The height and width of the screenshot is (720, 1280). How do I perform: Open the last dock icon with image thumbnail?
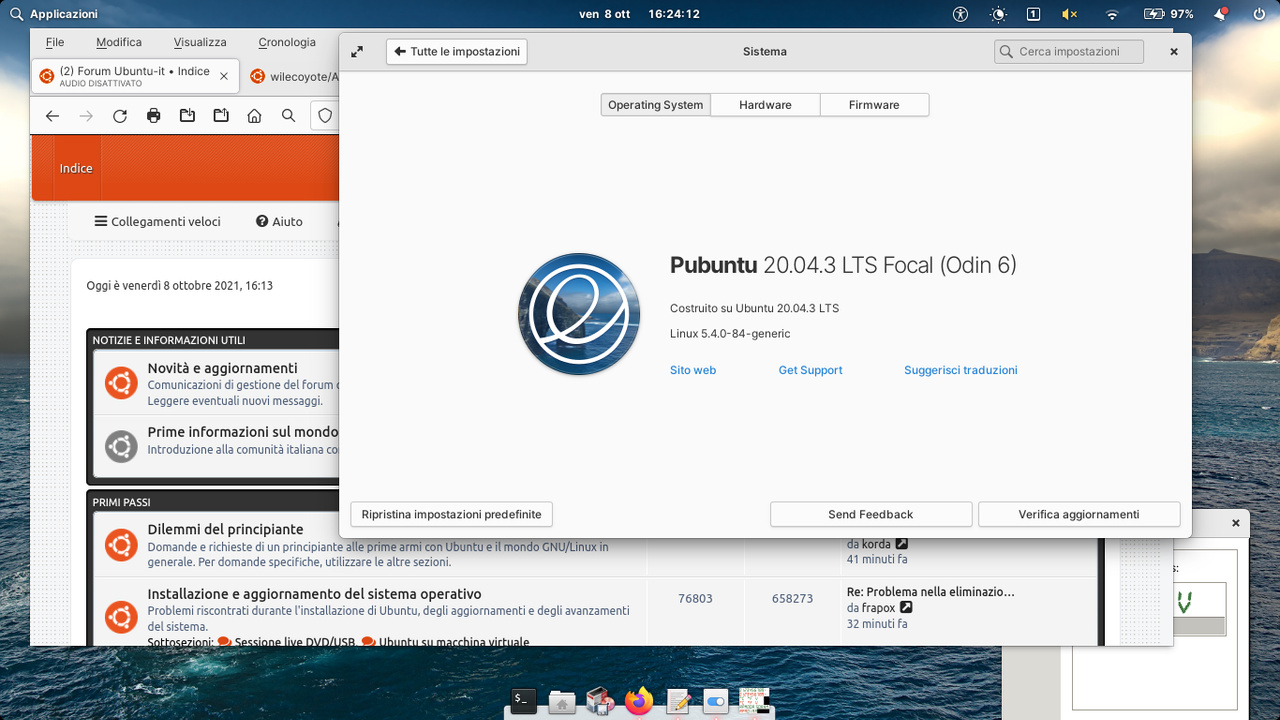pyautogui.click(x=754, y=701)
